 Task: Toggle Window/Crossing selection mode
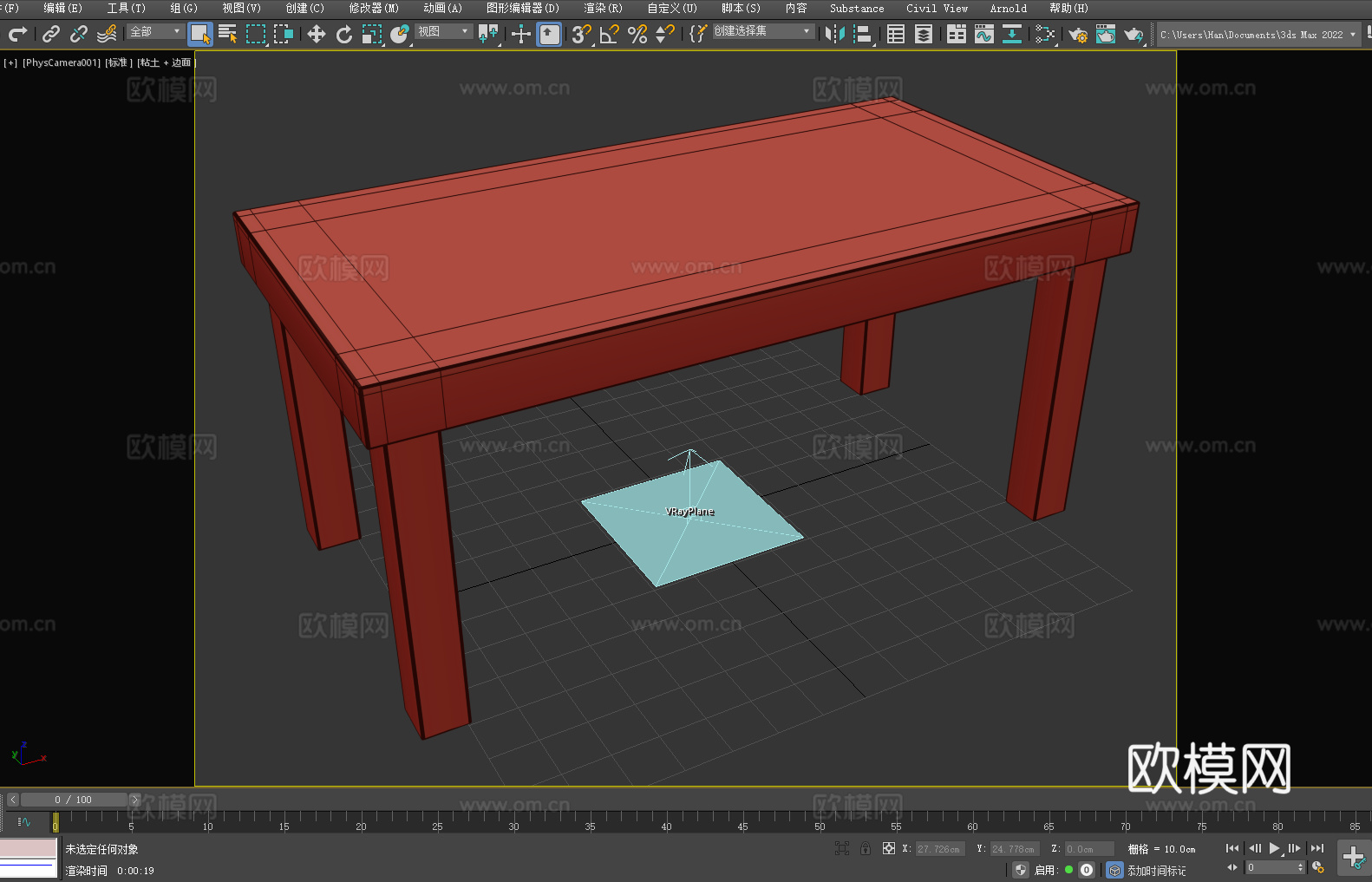point(284,34)
